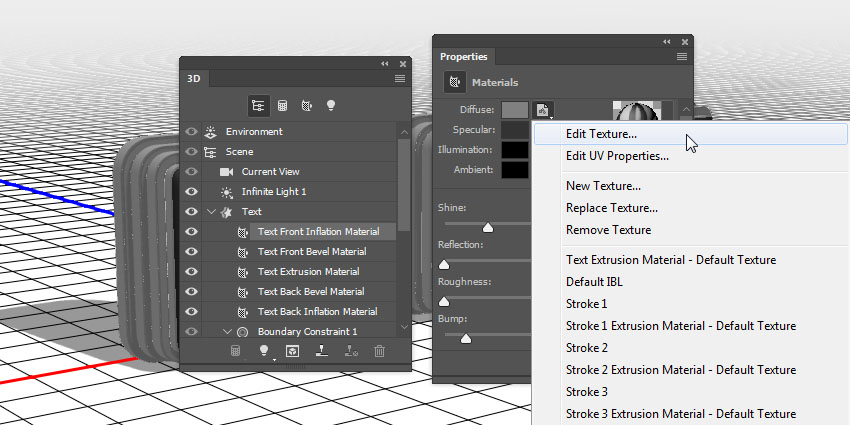Filter the 3D panel by whole scene
Screen dimensions: 850x425
(x=259, y=106)
